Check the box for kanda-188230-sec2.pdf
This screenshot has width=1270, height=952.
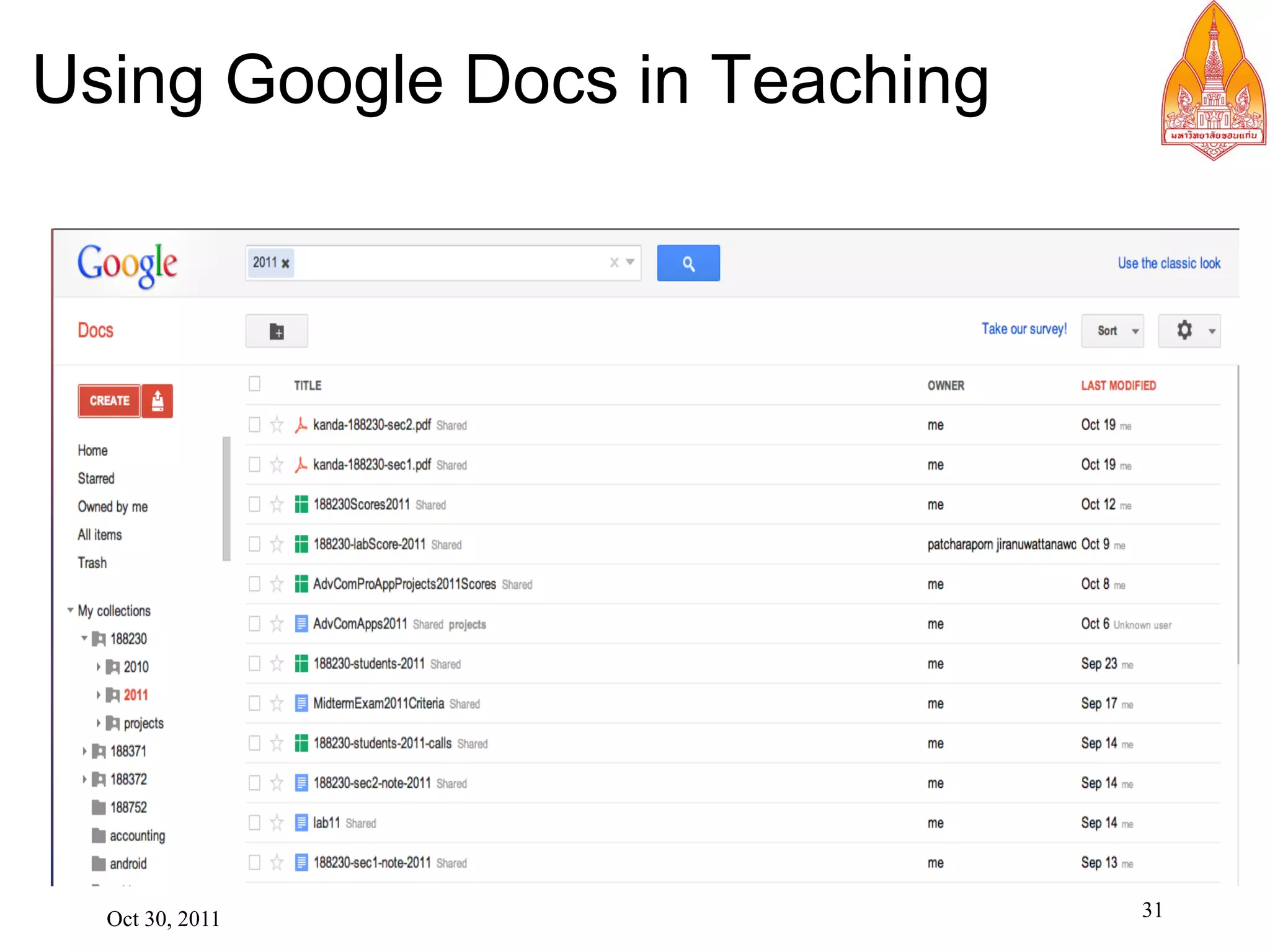tap(254, 425)
